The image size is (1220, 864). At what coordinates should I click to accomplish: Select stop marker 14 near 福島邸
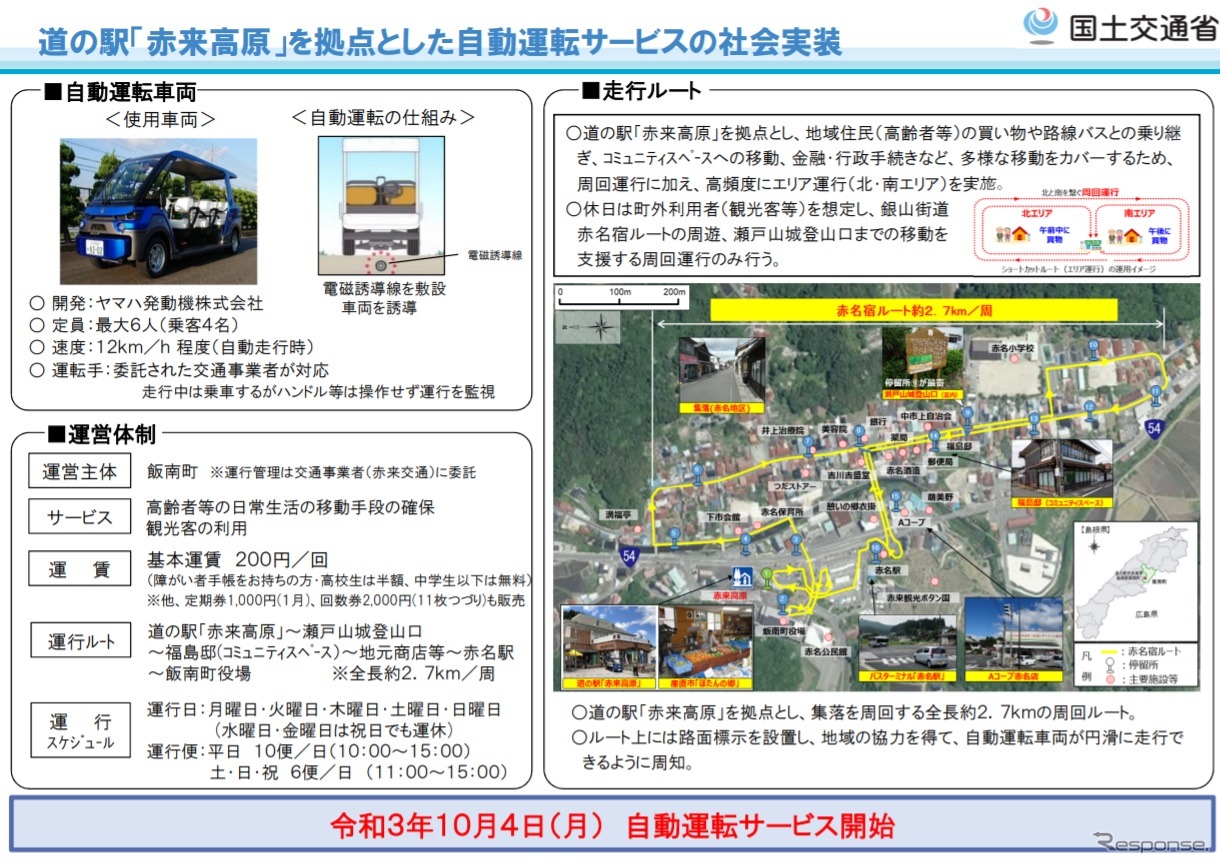(x=934, y=440)
